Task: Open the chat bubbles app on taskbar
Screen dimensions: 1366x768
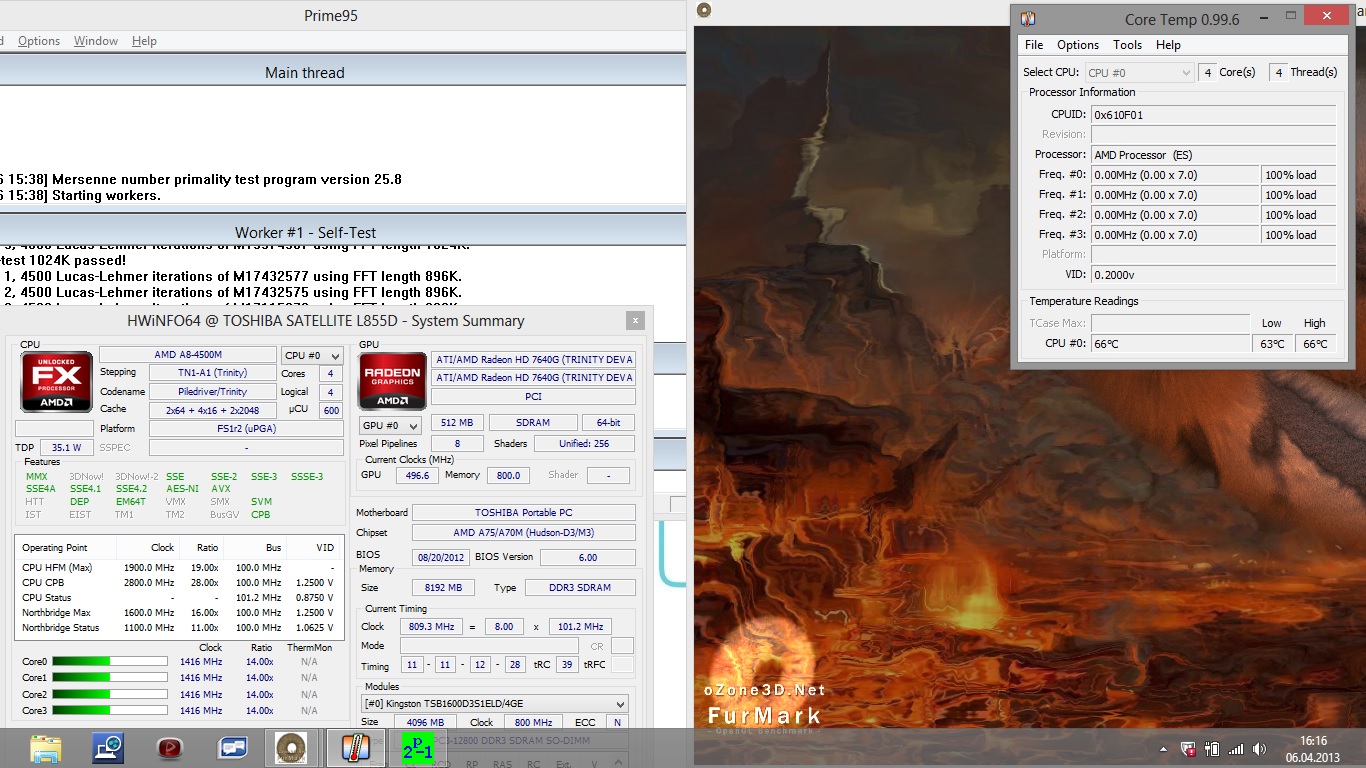Action: click(232, 748)
